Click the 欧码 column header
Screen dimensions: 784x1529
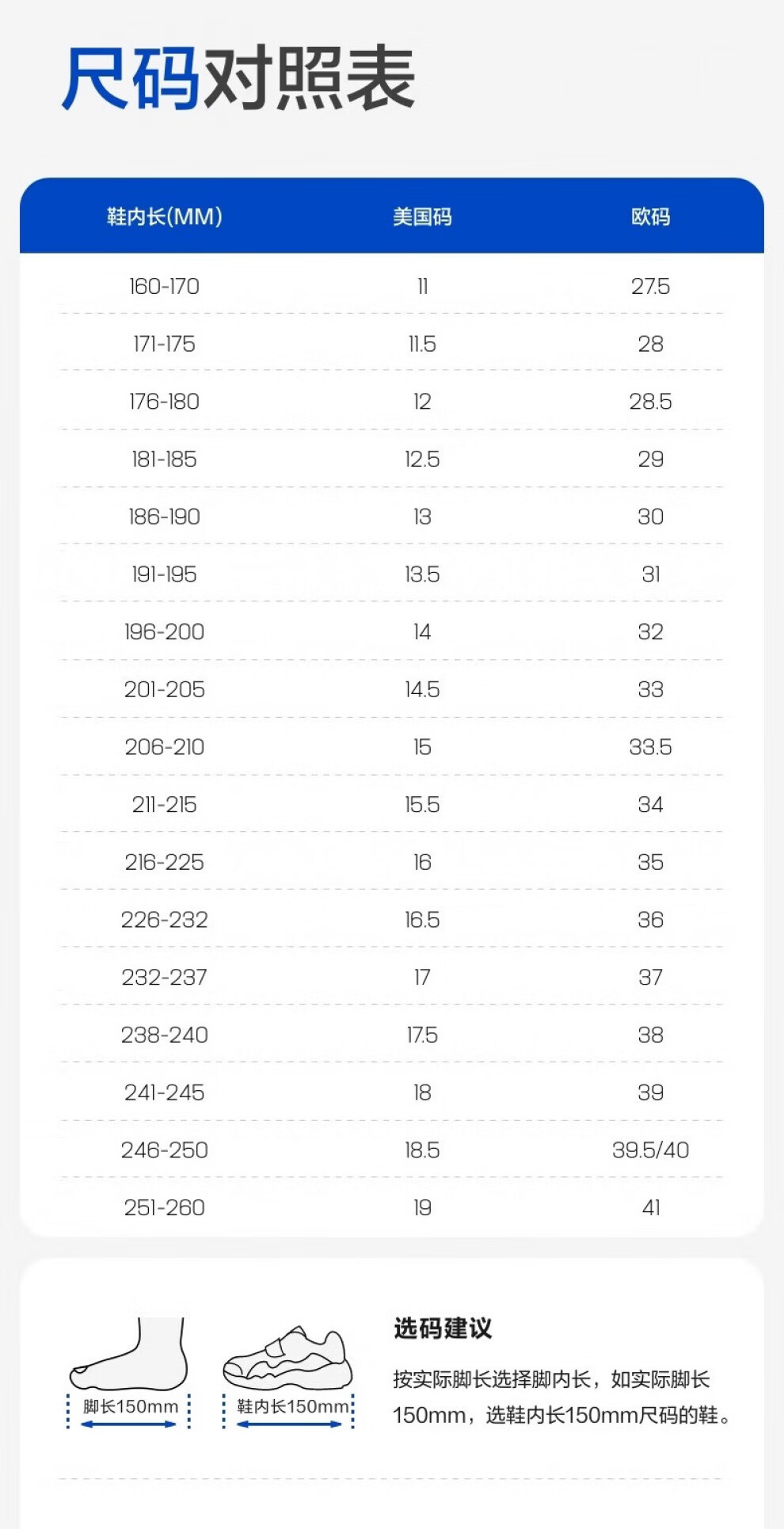coord(650,216)
